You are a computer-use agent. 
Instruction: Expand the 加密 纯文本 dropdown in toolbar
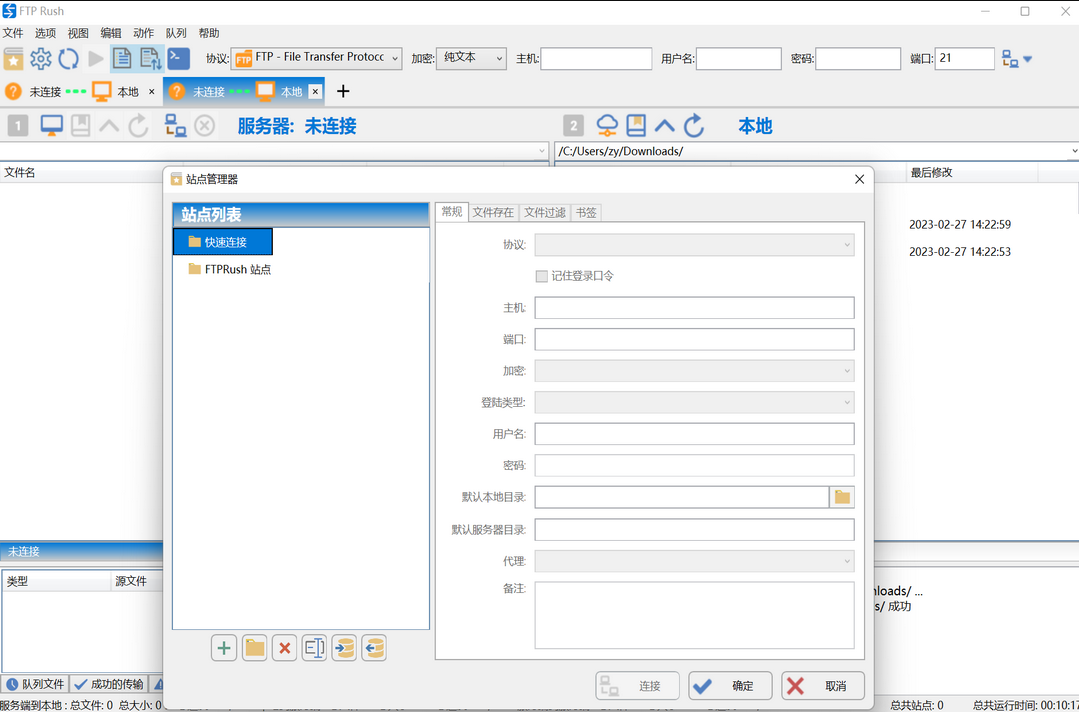[472, 58]
